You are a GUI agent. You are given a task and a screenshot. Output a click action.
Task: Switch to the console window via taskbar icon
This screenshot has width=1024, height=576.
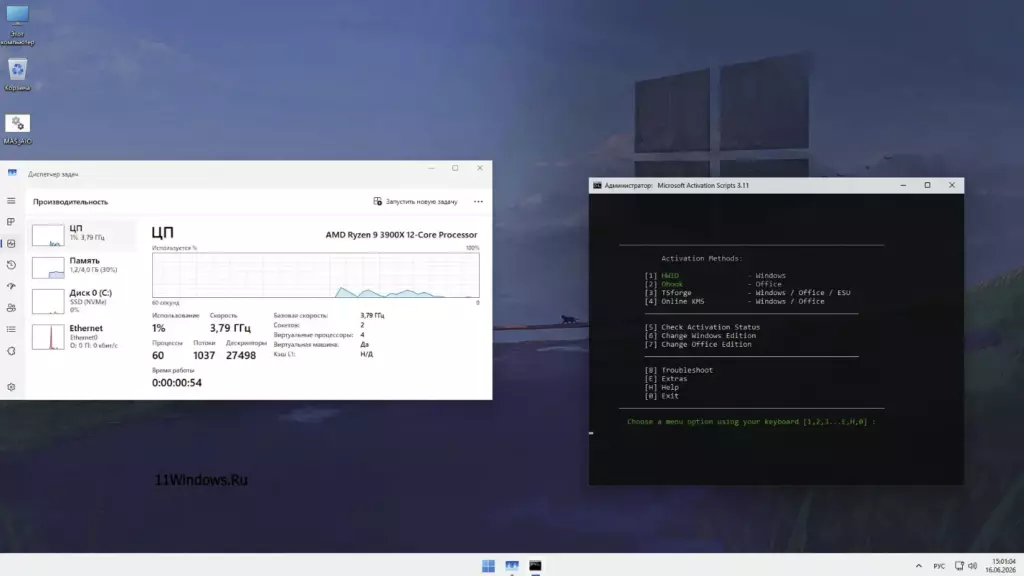tap(536, 566)
